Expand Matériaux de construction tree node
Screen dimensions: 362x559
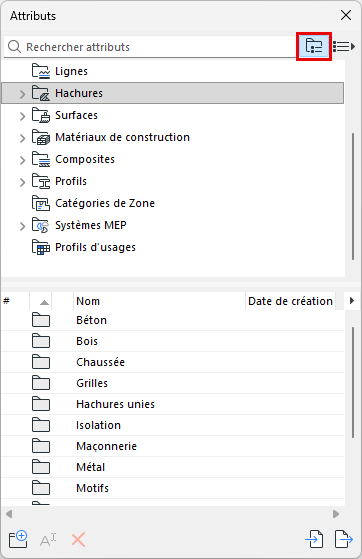[x=22, y=138]
